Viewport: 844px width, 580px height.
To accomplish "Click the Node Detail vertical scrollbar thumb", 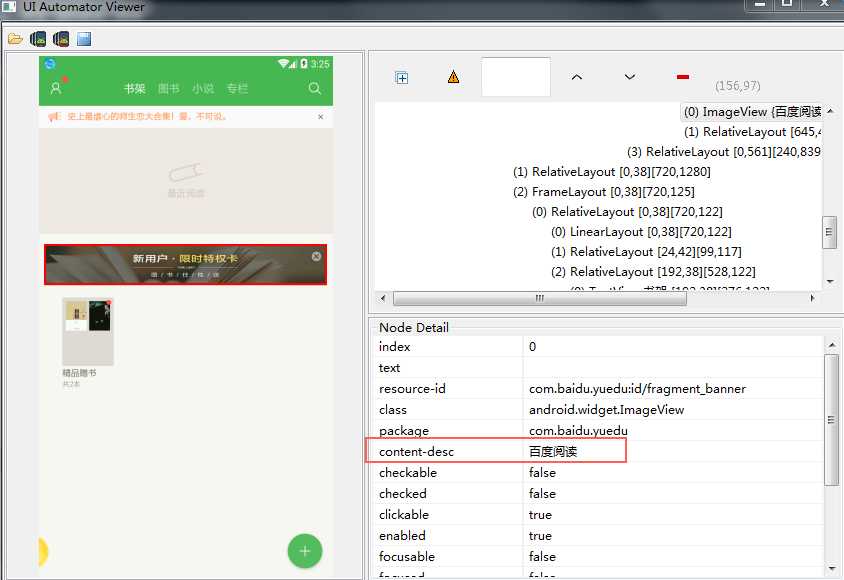I will coord(832,420).
